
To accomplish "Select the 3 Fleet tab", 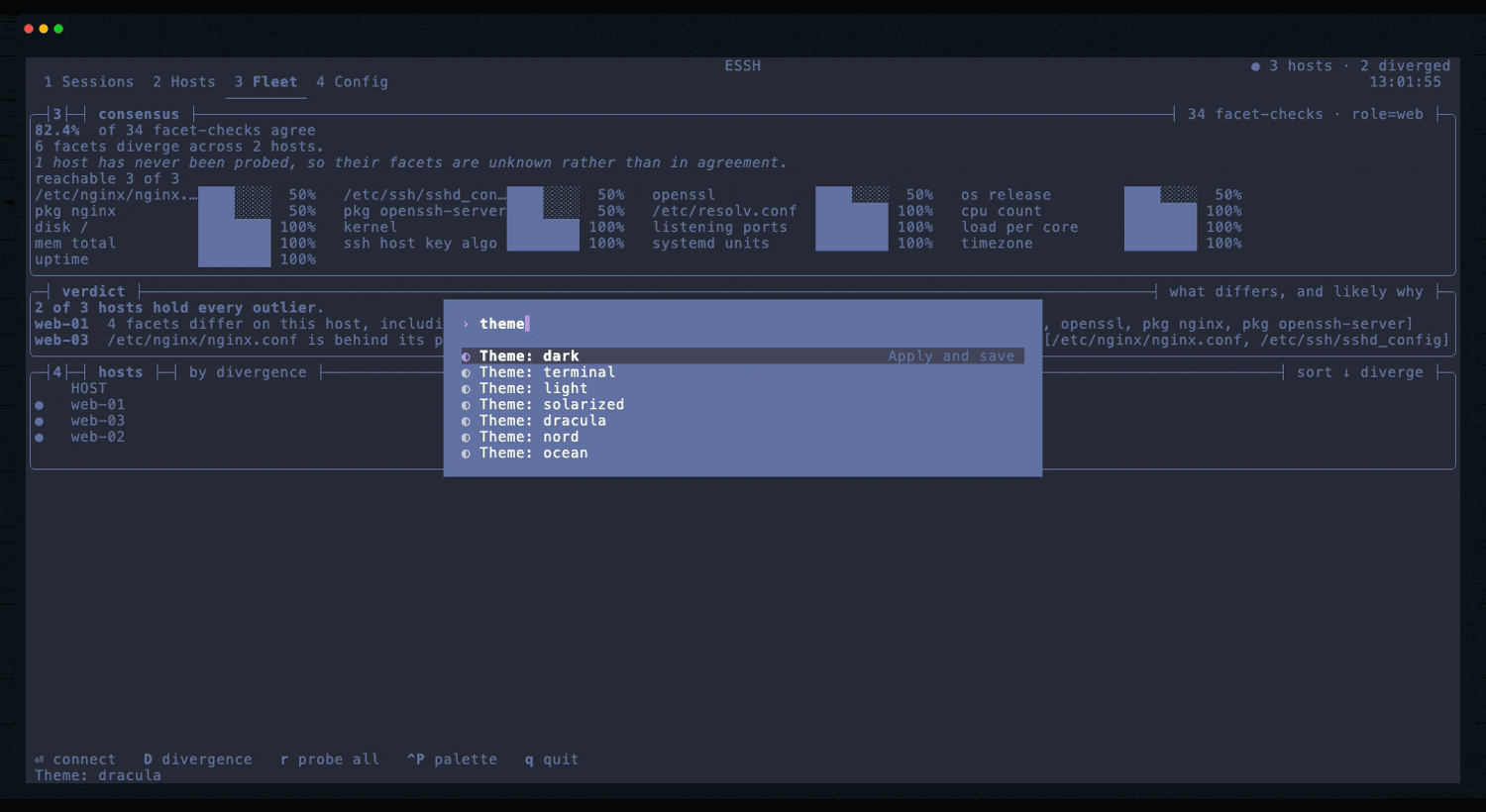I will click(265, 82).
